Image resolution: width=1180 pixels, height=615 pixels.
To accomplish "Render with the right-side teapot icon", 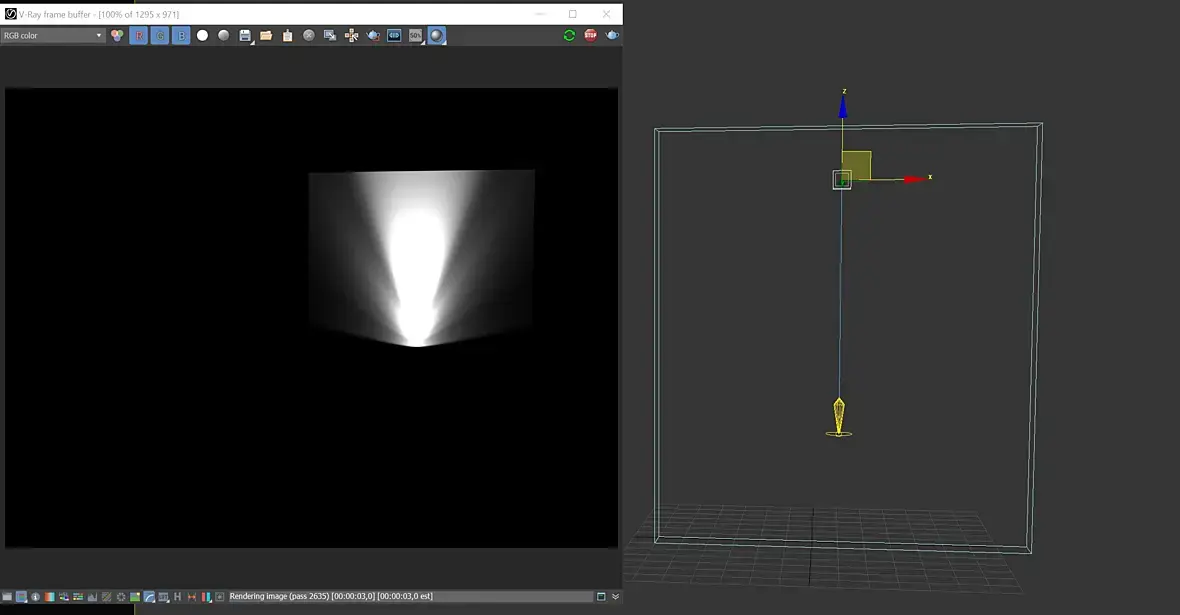I will pos(613,35).
